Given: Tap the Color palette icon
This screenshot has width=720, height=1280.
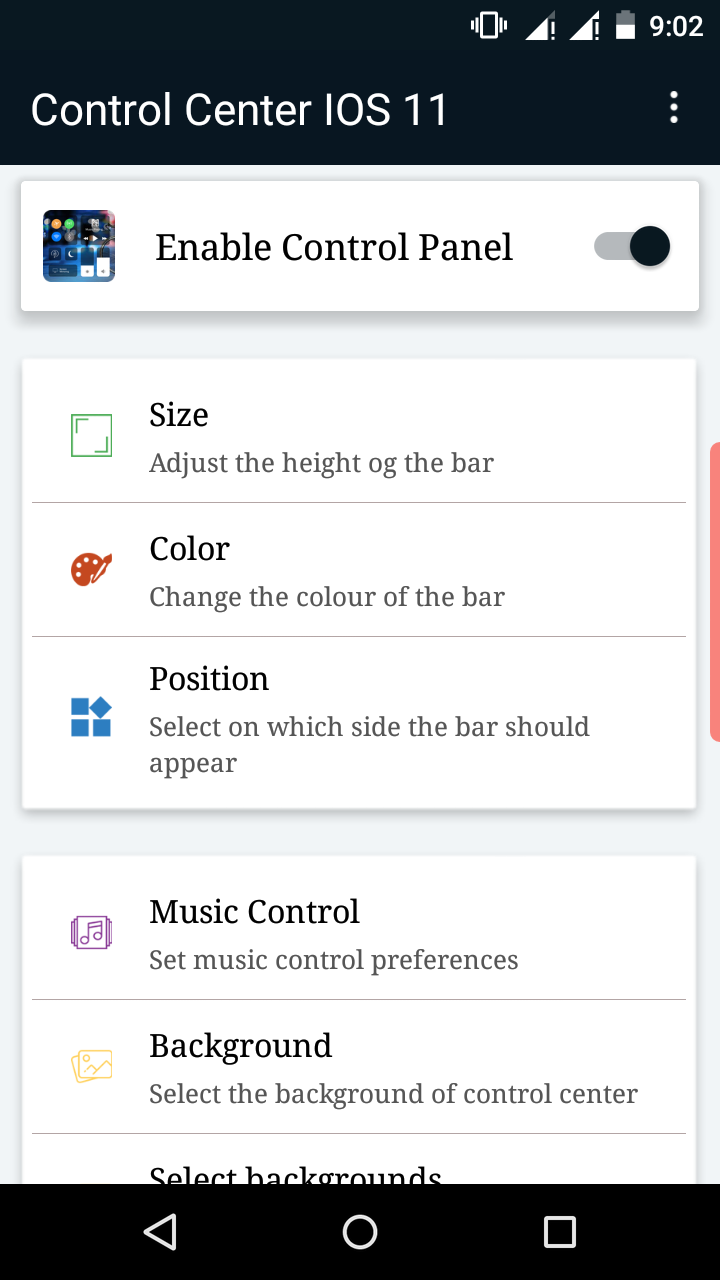Looking at the screenshot, I should tap(91, 570).
